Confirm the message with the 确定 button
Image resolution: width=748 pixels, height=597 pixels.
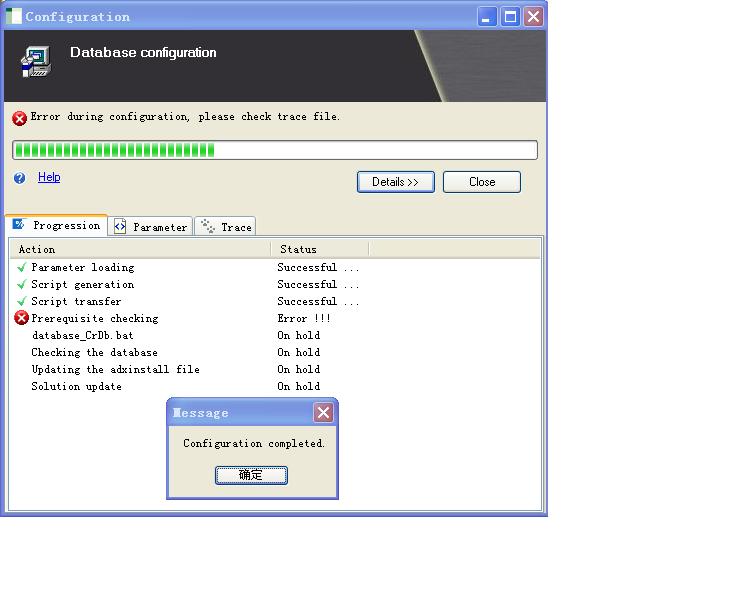click(251, 475)
